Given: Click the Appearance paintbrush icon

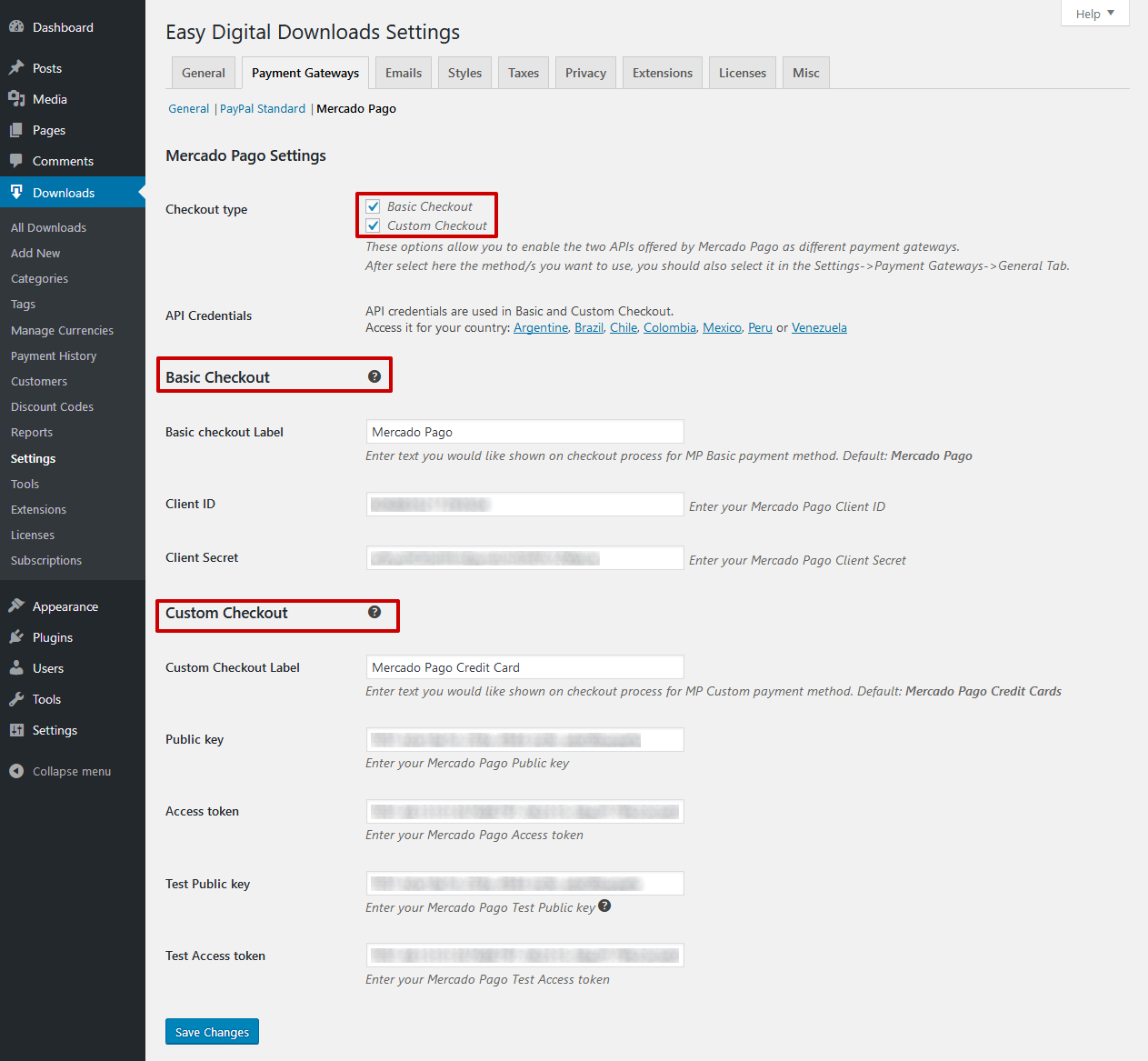Looking at the screenshot, I should click(16, 606).
